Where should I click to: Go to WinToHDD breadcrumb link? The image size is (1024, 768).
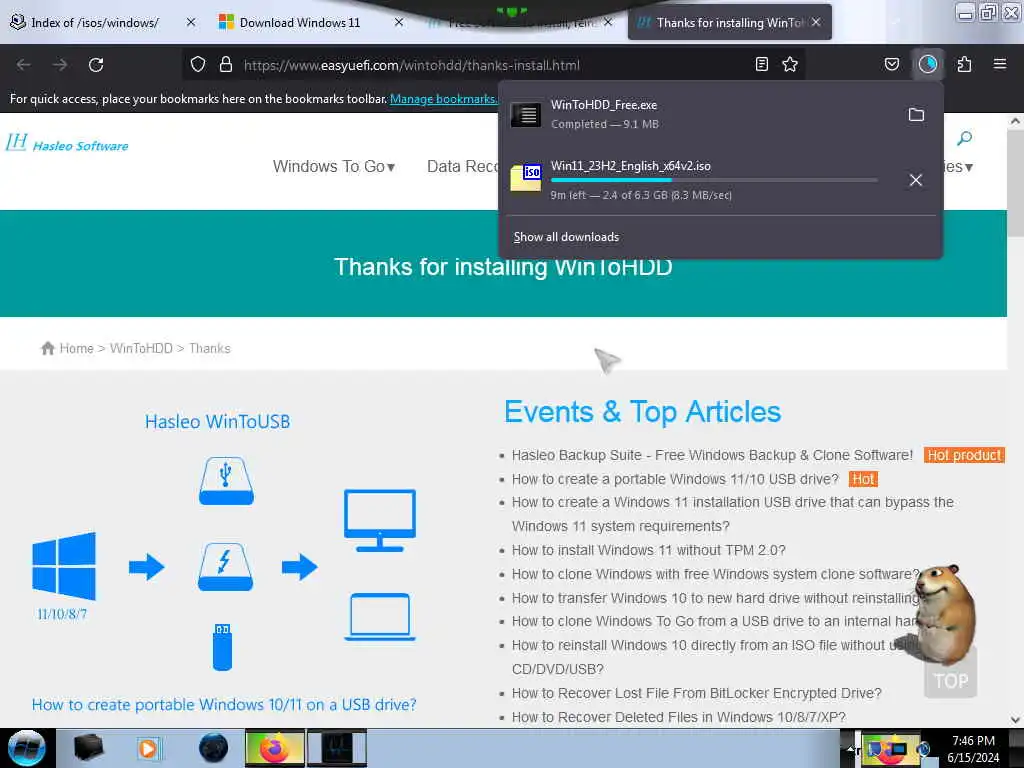coord(141,348)
